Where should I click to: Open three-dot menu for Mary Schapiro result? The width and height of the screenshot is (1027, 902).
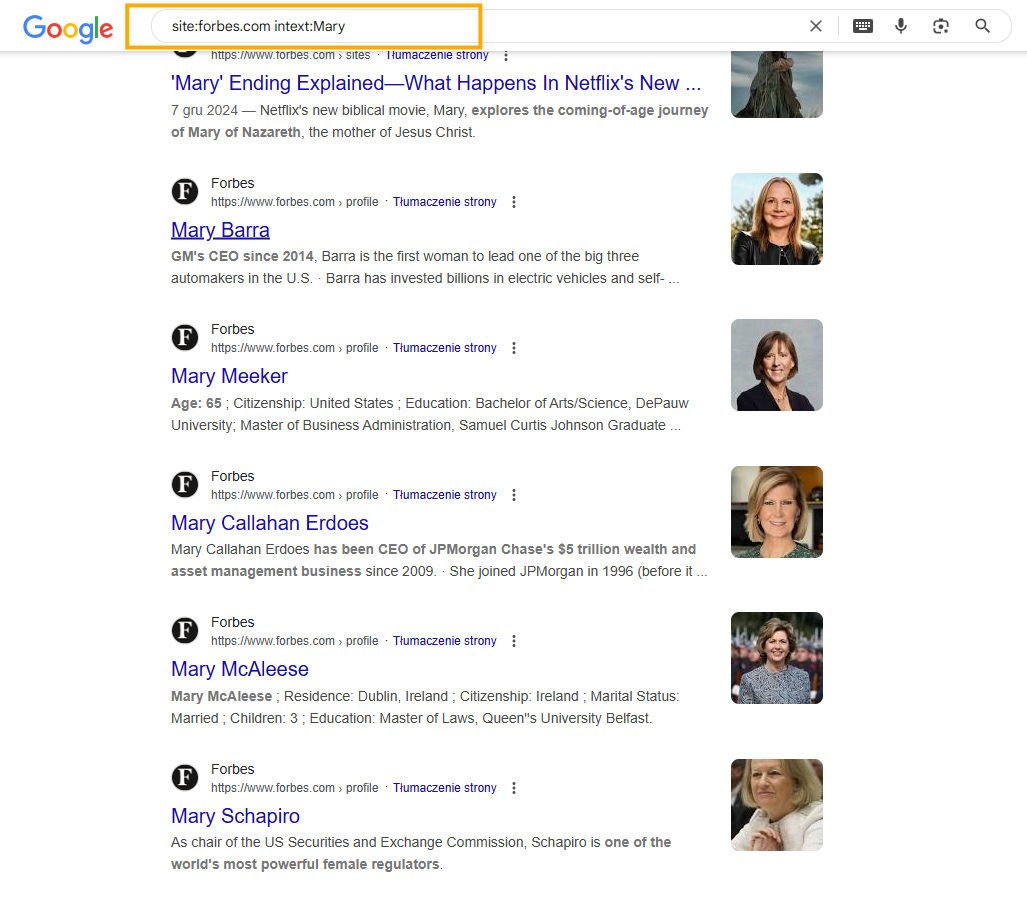[514, 787]
